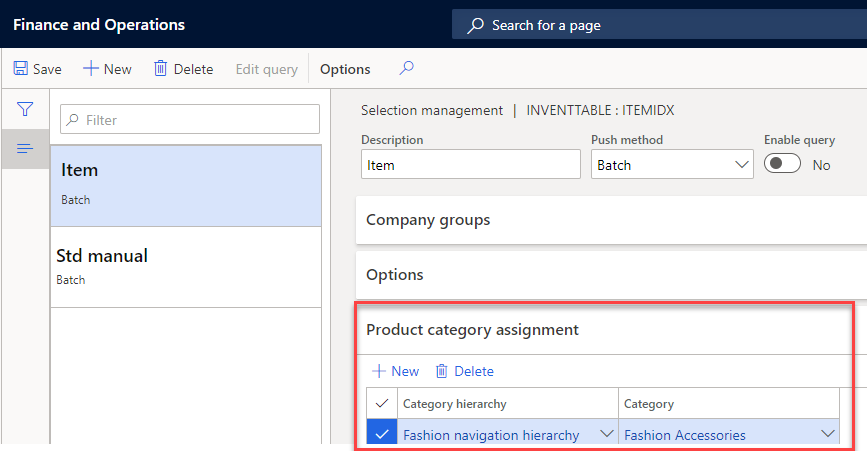Viewport: 867px width, 451px height.
Task: Click the magnifier in Search for a page
Action: click(475, 25)
